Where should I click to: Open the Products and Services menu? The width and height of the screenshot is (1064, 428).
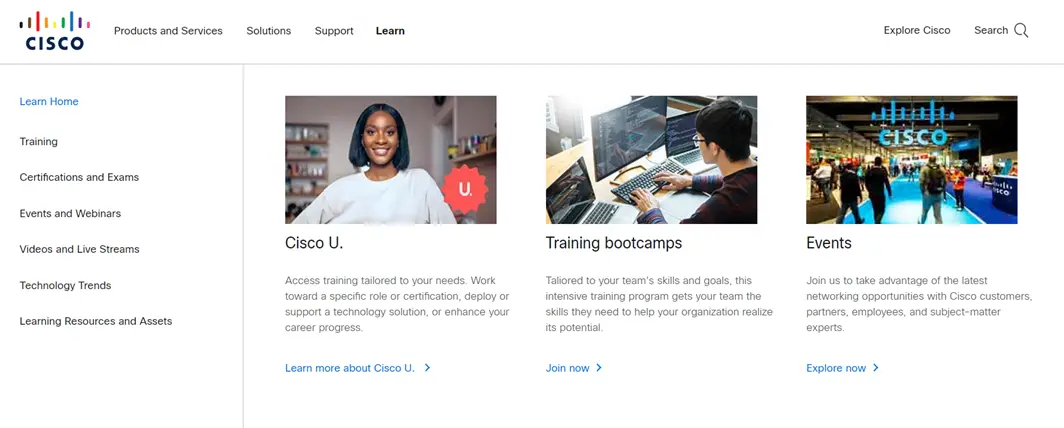pyautogui.click(x=168, y=31)
